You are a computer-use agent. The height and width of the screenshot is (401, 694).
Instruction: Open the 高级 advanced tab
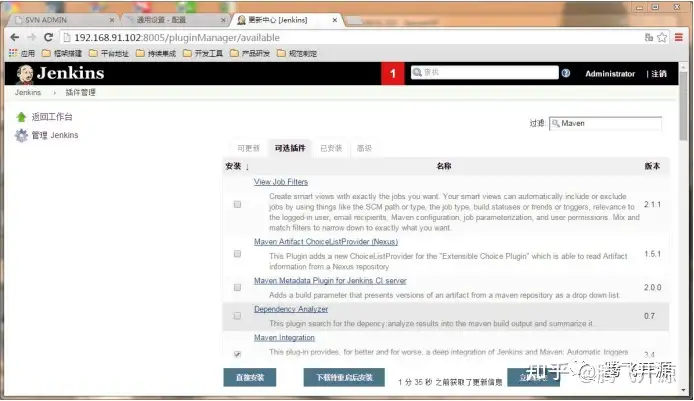click(364, 148)
